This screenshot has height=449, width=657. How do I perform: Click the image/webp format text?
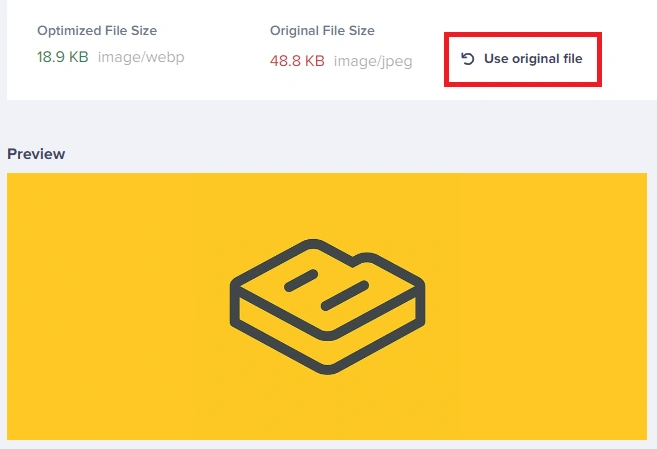141,57
